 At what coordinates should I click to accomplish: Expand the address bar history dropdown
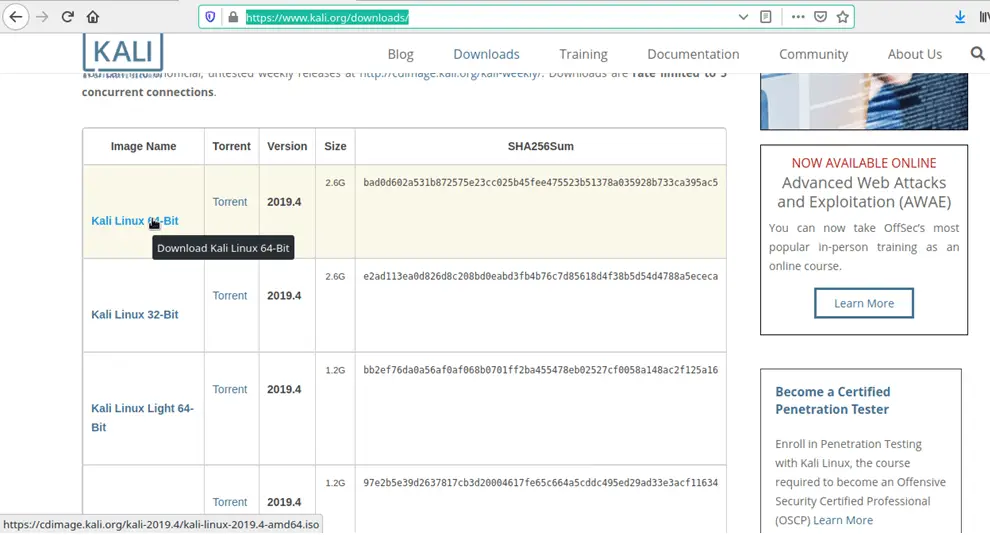743,17
